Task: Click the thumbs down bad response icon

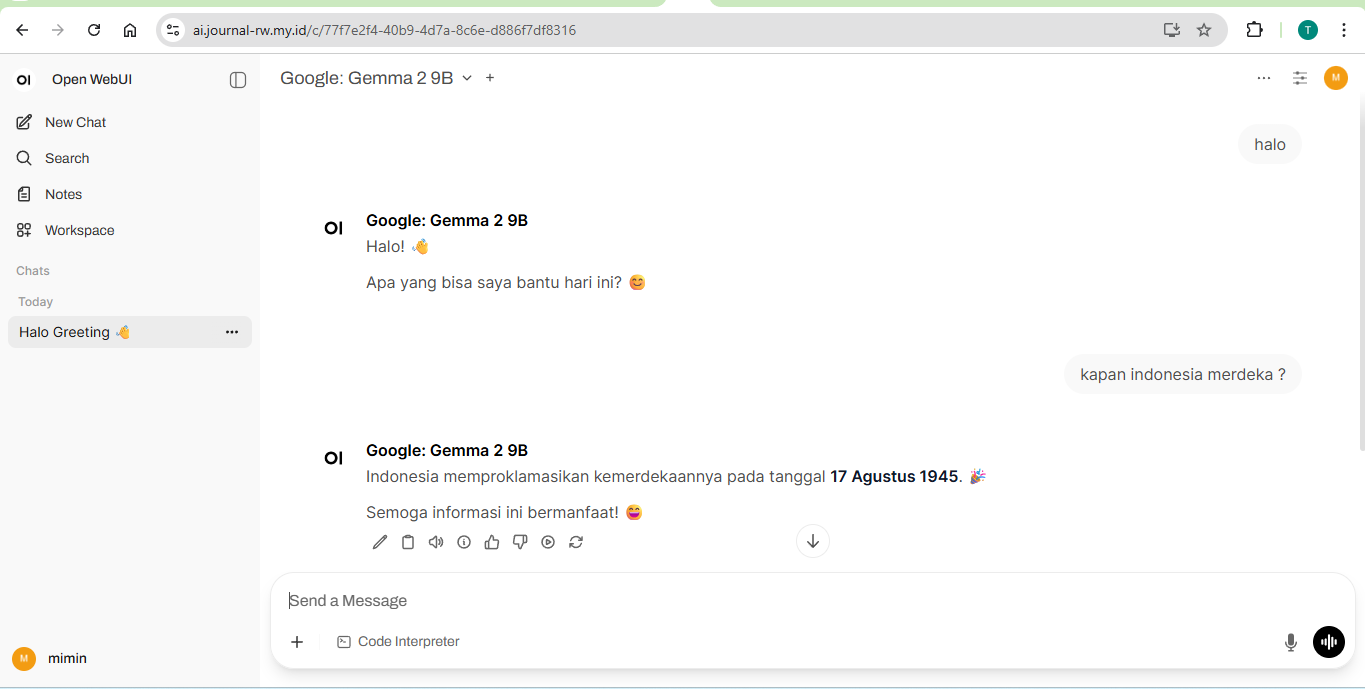Action: (520, 542)
